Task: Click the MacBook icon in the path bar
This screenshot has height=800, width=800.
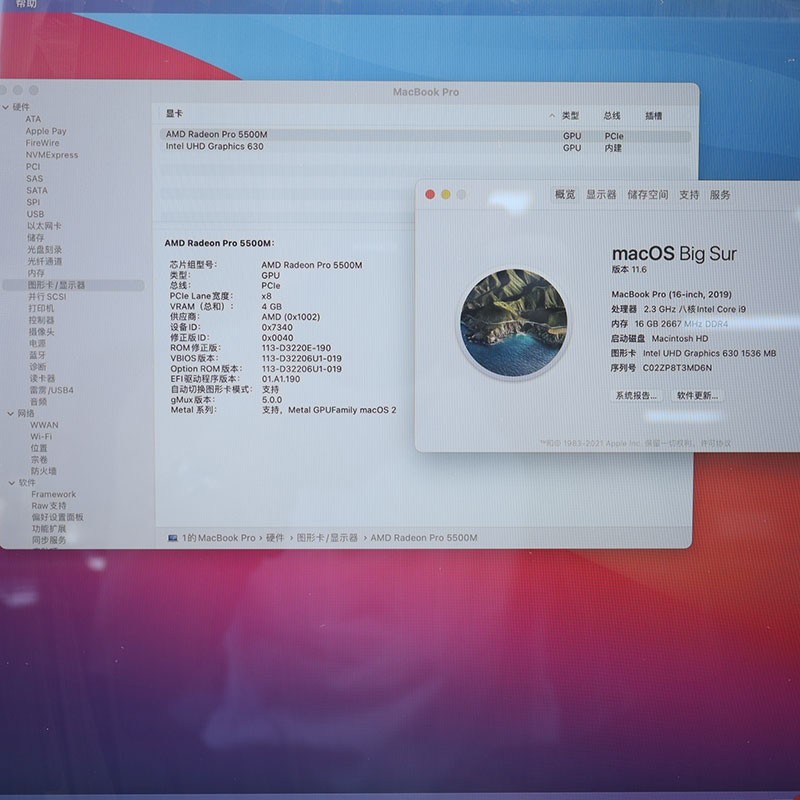Action: tap(173, 538)
